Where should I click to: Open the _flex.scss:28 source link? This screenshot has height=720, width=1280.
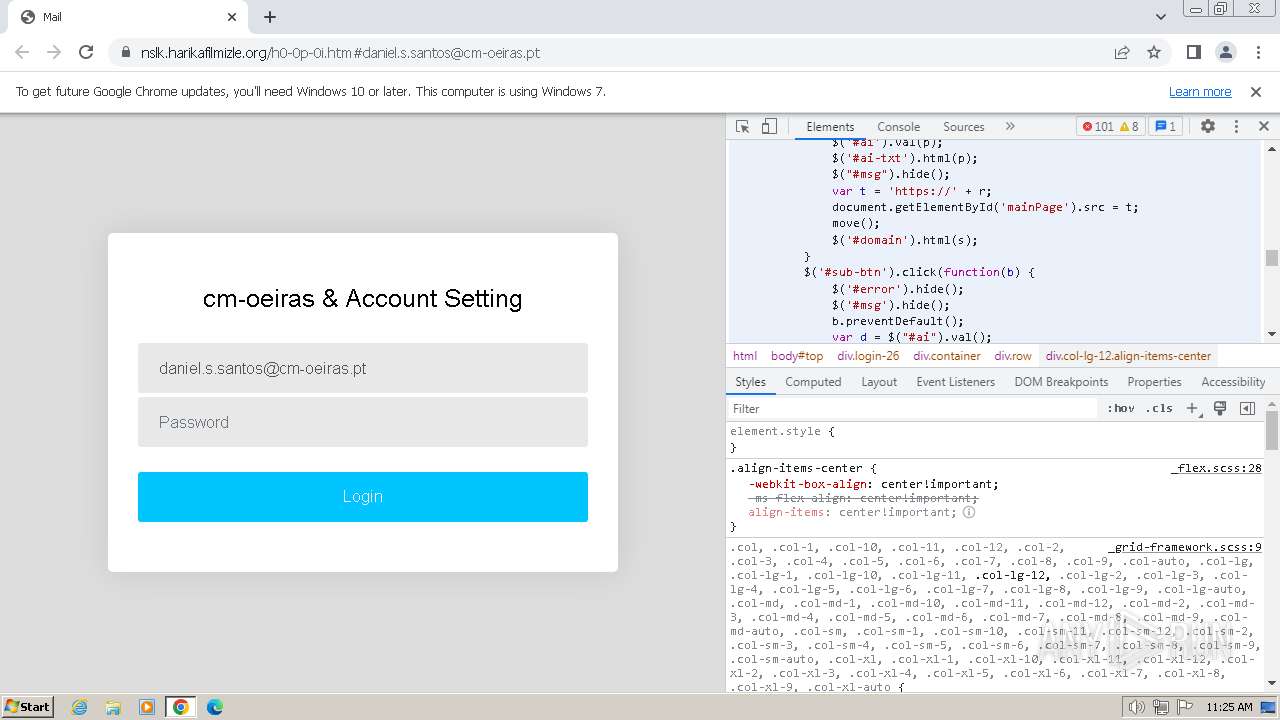pyautogui.click(x=1216, y=468)
